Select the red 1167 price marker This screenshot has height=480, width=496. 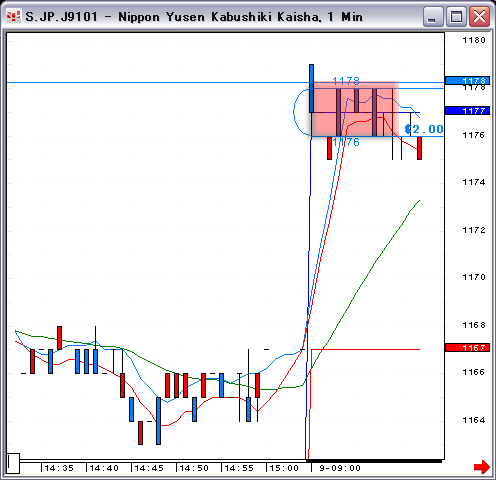tap(467, 348)
